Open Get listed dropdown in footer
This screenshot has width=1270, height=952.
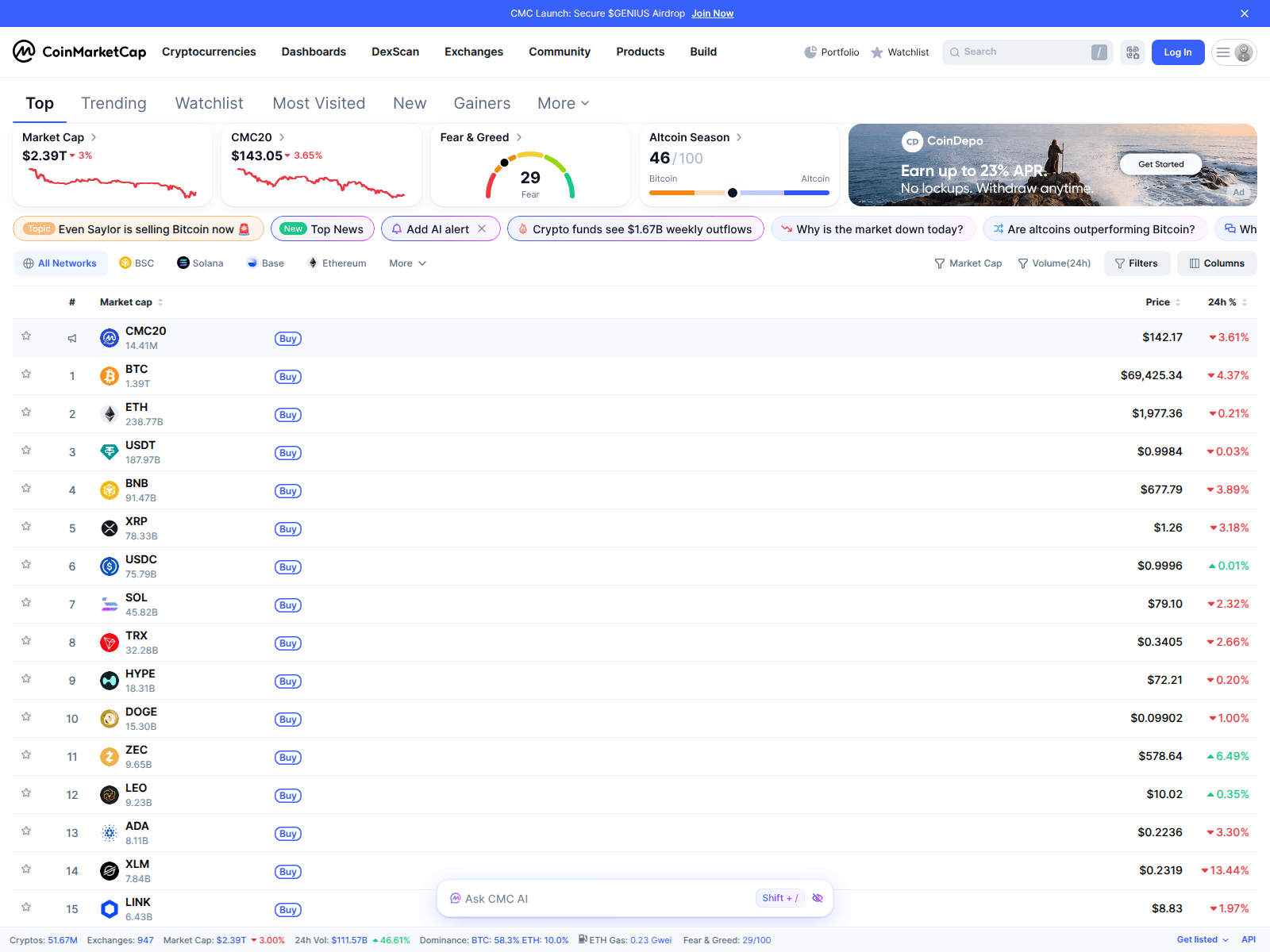pos(1203,940)
